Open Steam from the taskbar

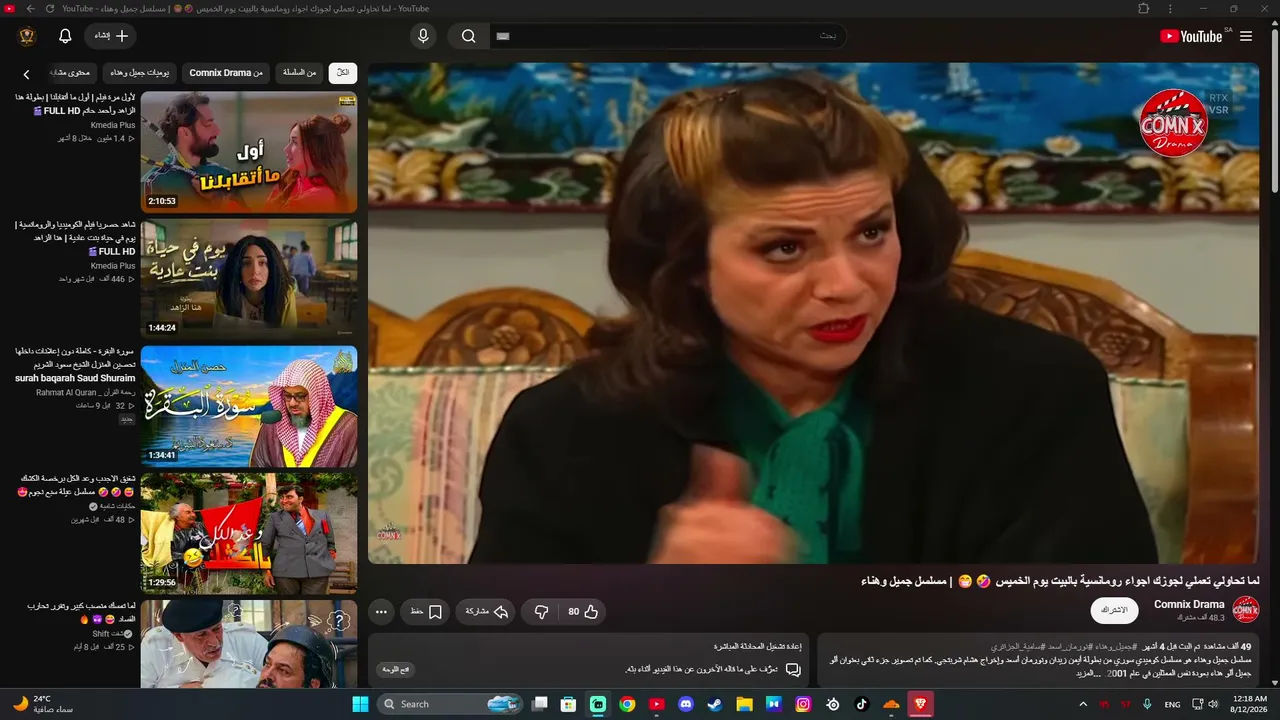tap(714, 704)
